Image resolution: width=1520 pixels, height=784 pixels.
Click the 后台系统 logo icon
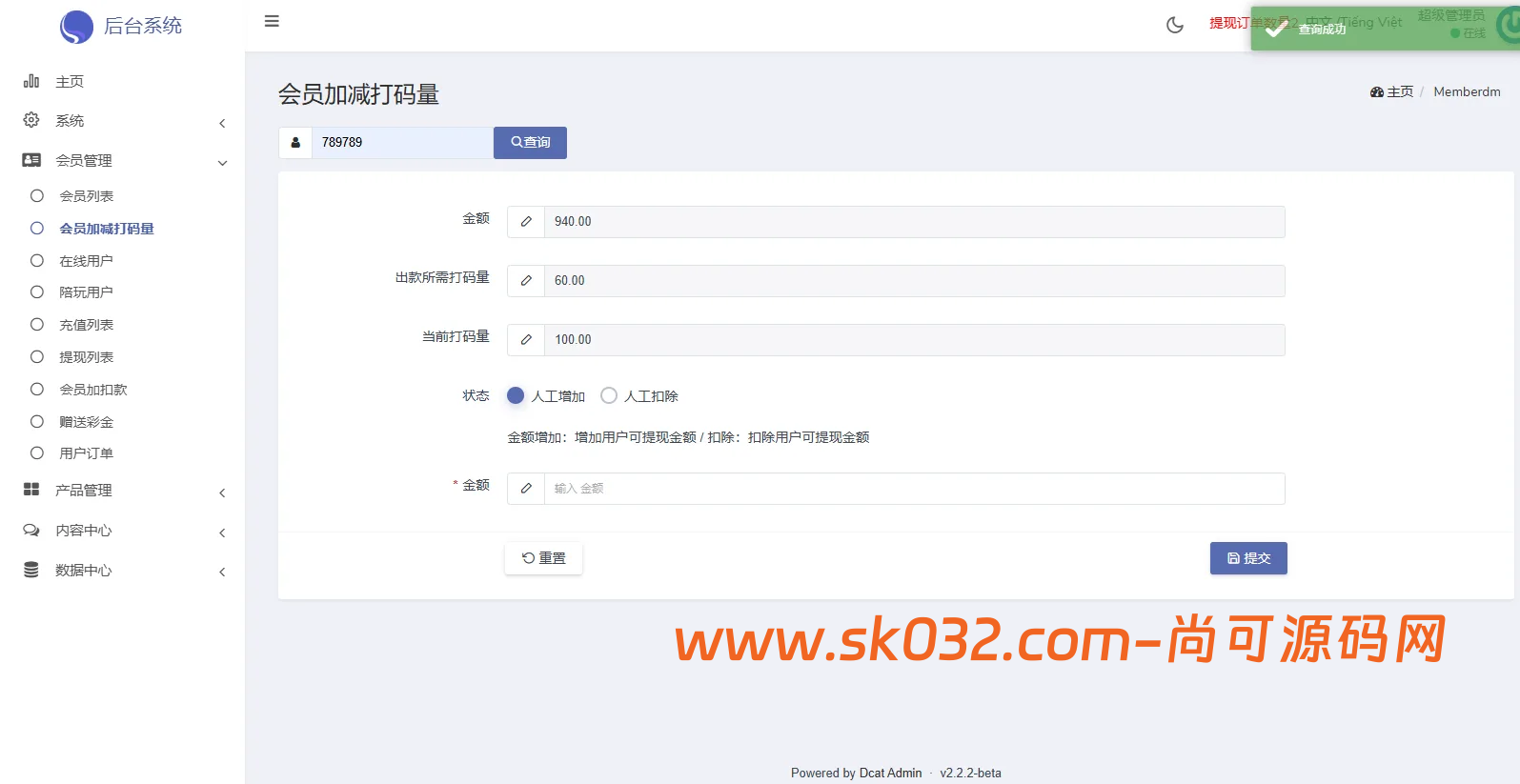tap(76, 27)
